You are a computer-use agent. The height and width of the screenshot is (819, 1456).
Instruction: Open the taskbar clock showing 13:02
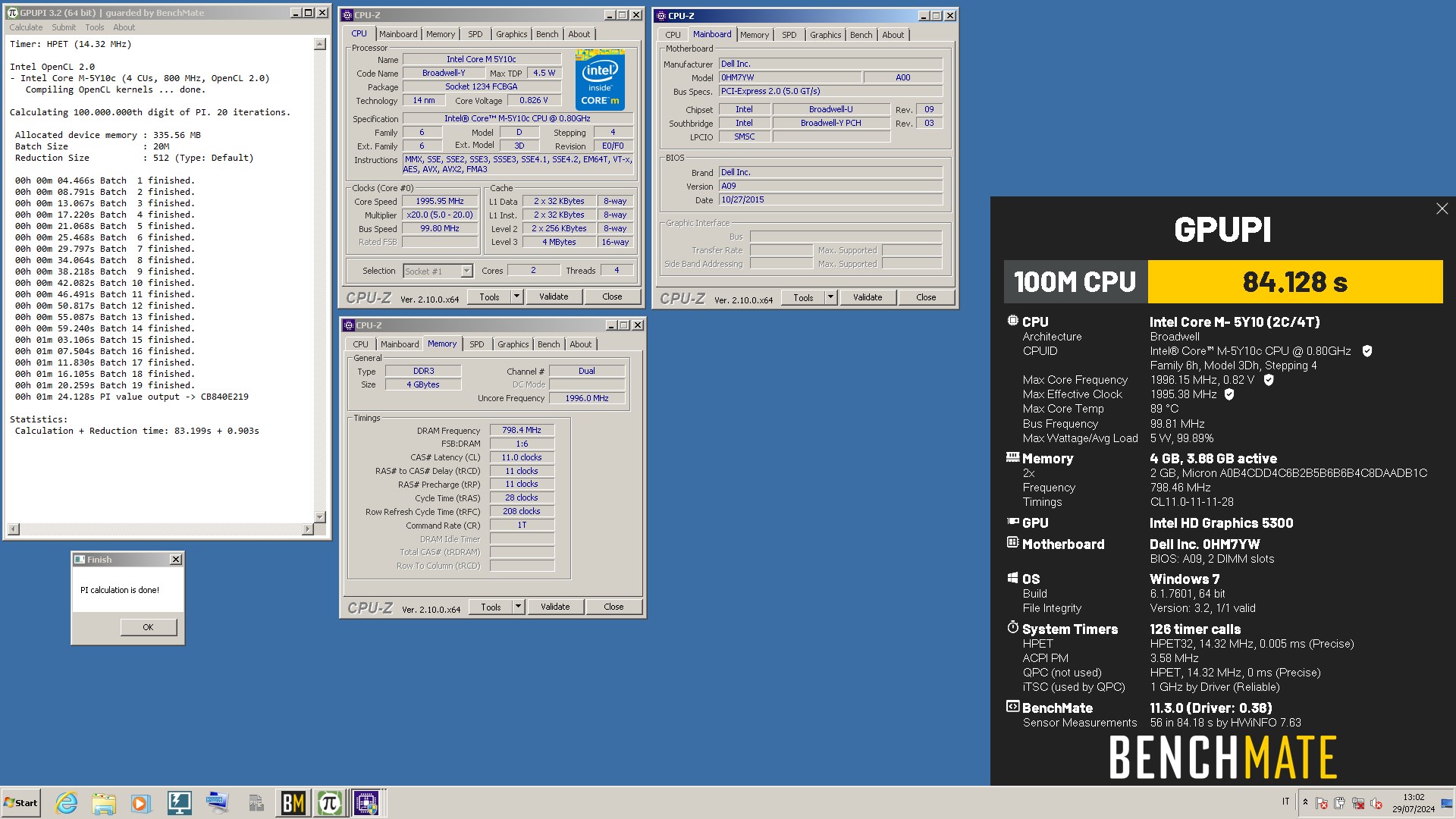[1414, 803]
